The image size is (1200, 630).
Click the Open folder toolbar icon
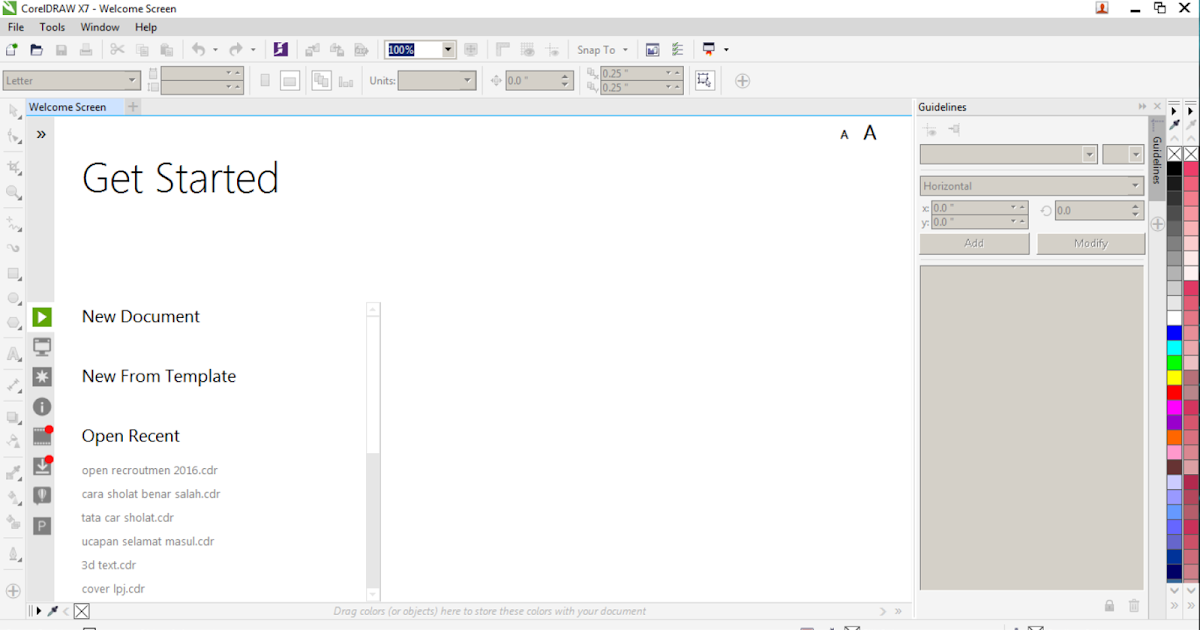(37, 49)
